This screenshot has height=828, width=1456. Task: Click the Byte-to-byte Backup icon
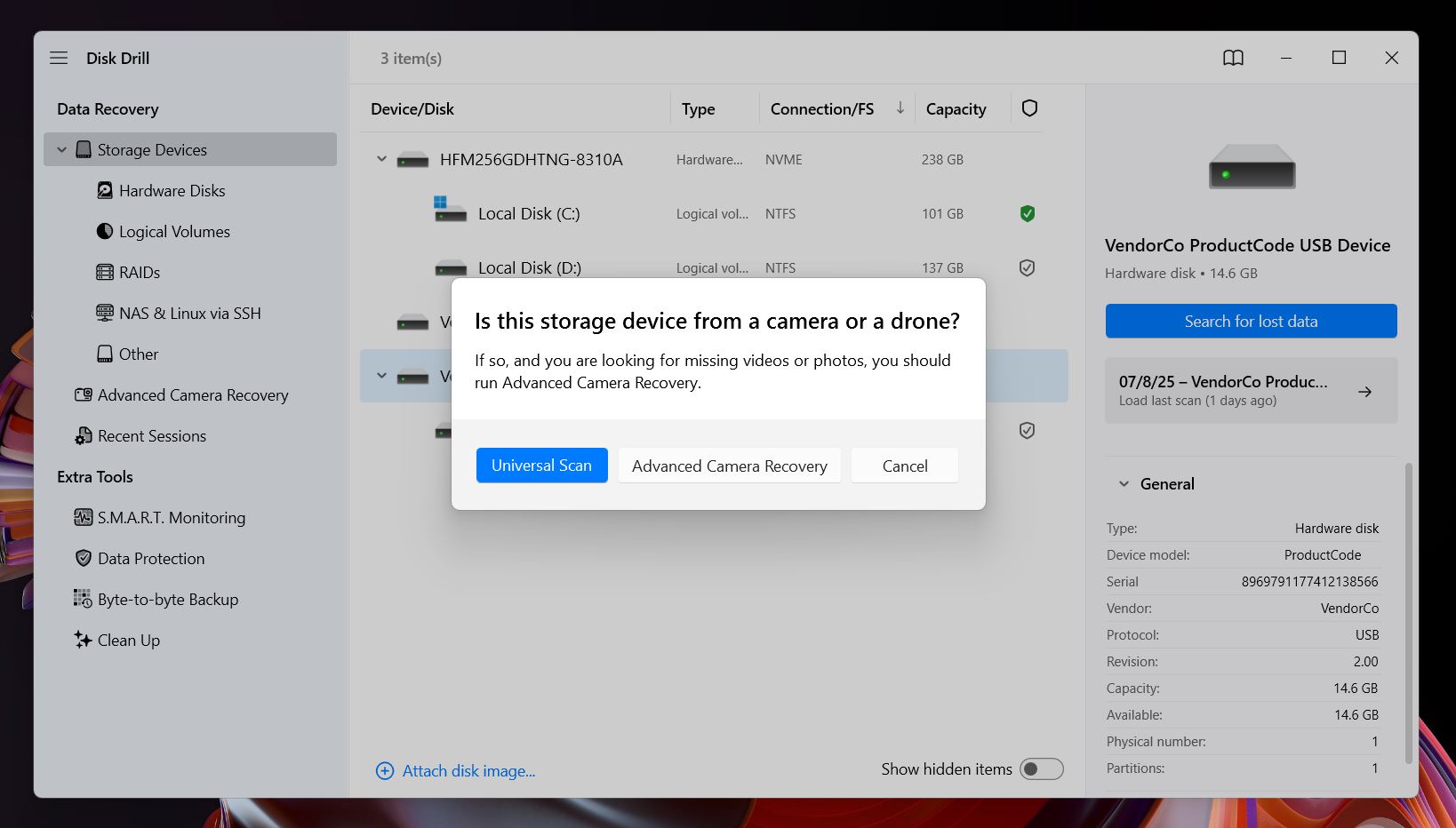(x=83, y=599)
